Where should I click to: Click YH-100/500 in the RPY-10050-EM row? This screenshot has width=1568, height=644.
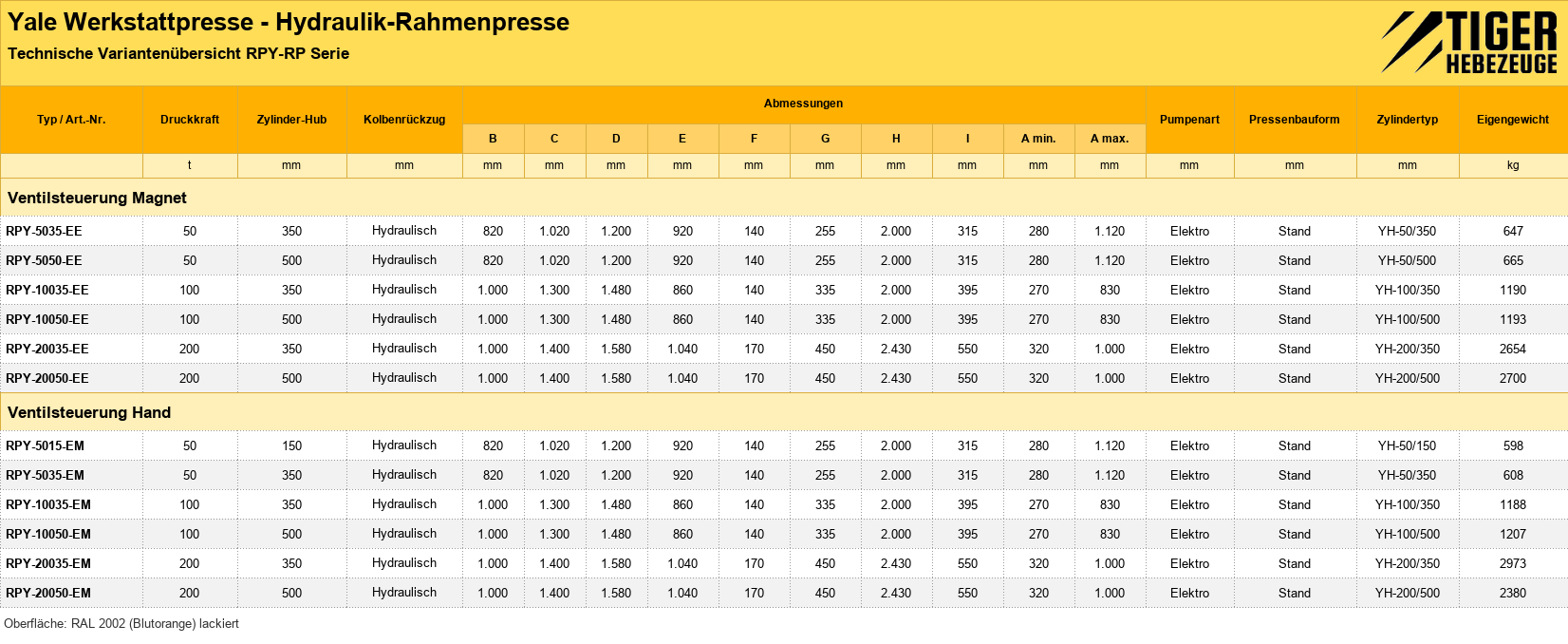click(1408, 534)
